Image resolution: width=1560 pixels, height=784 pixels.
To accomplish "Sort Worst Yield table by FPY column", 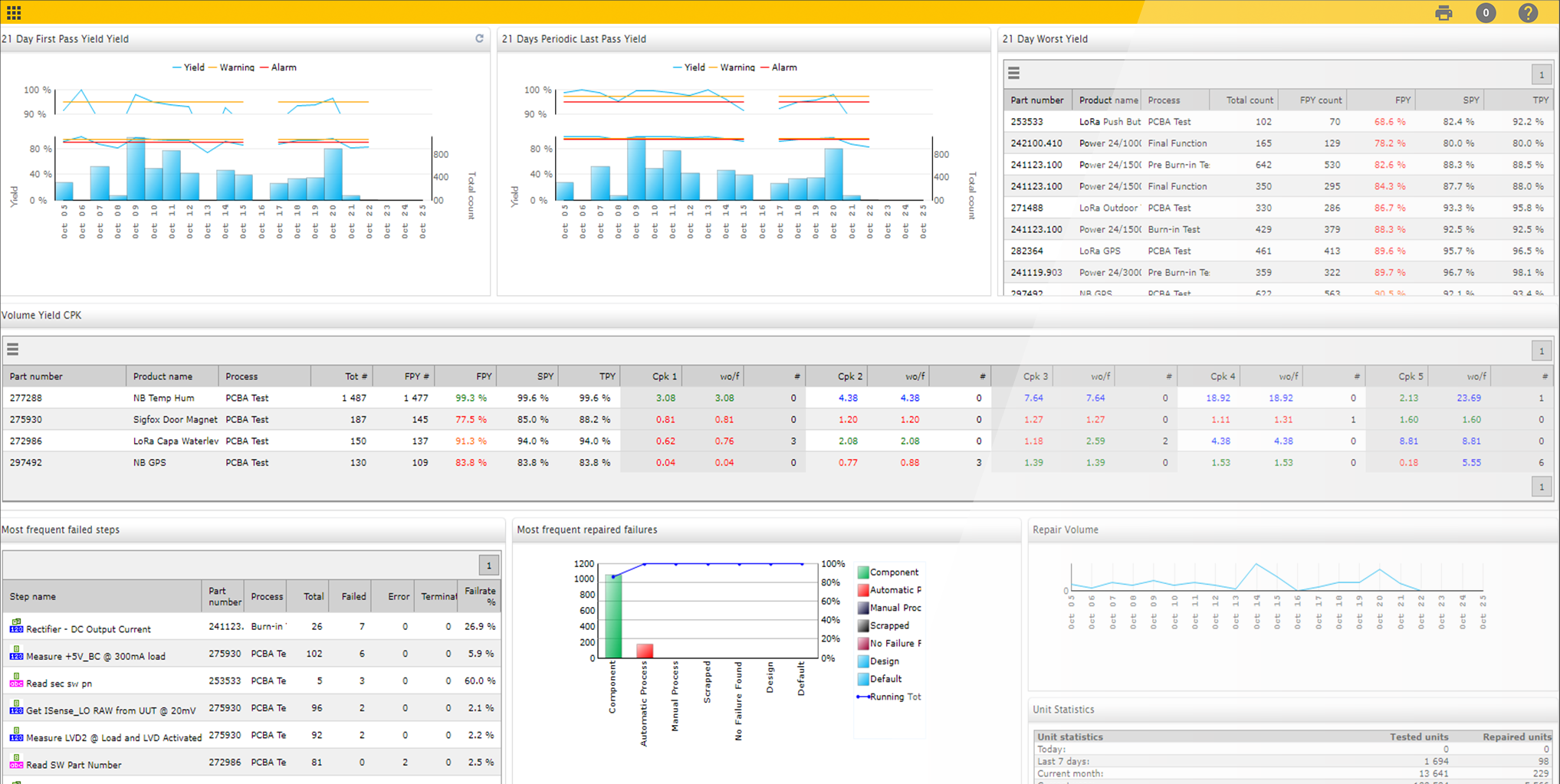I will (x=1381, y=100).
